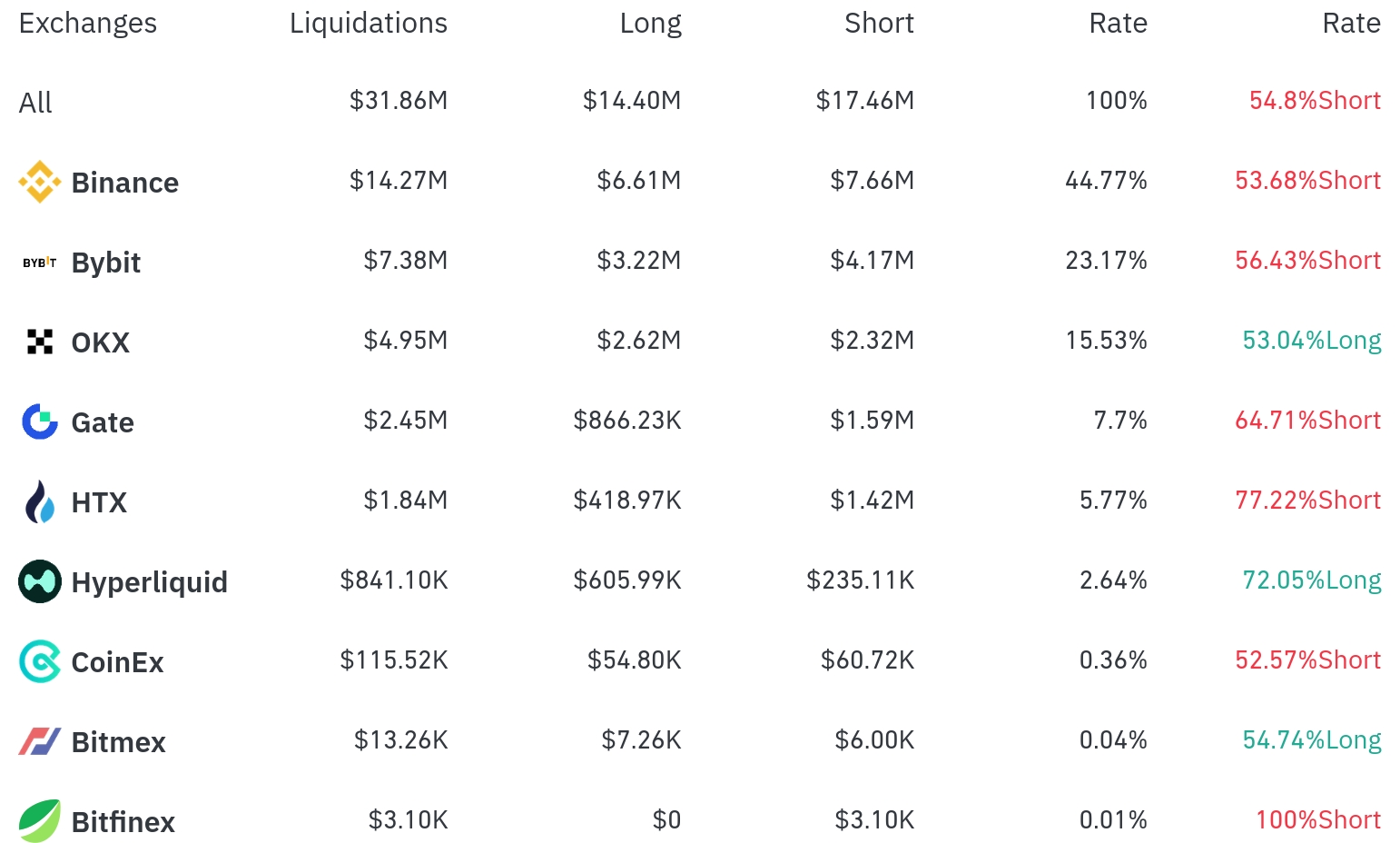Click HTX's 77.22%Short rate value
This screenshot has height=843, width=1400.
pyautogui.click(x=1307, y=501)
